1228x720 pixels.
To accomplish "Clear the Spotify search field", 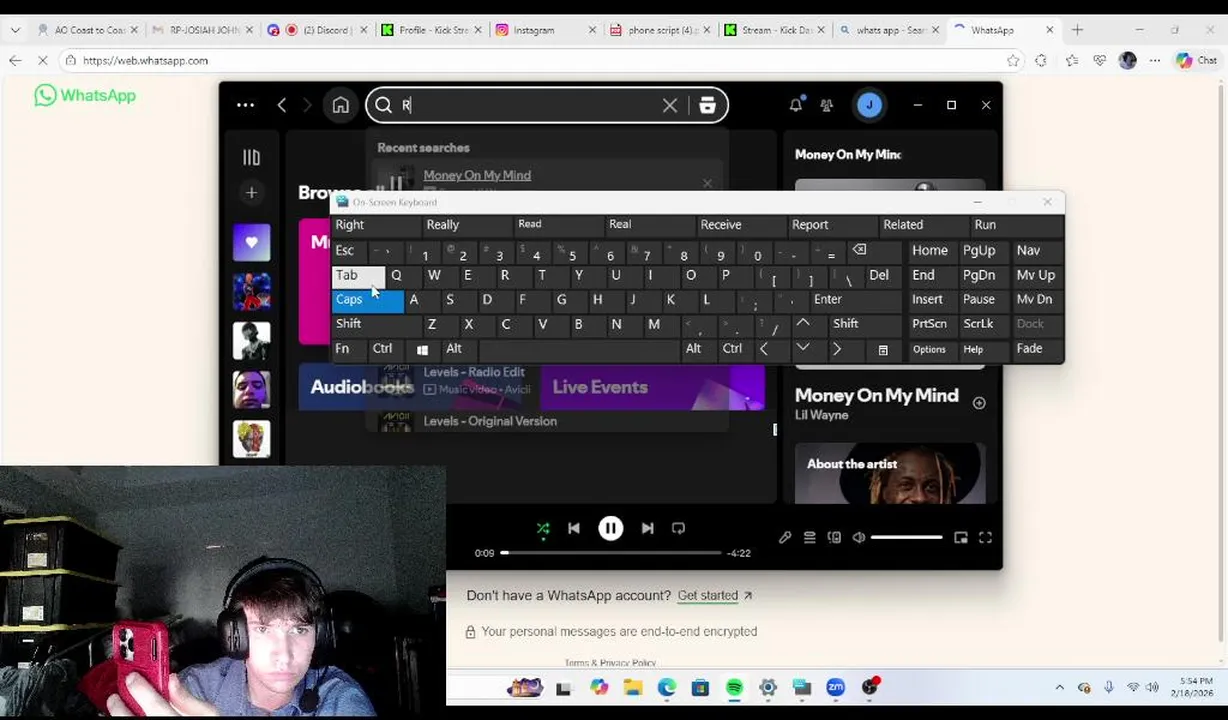I will point(670,105).
